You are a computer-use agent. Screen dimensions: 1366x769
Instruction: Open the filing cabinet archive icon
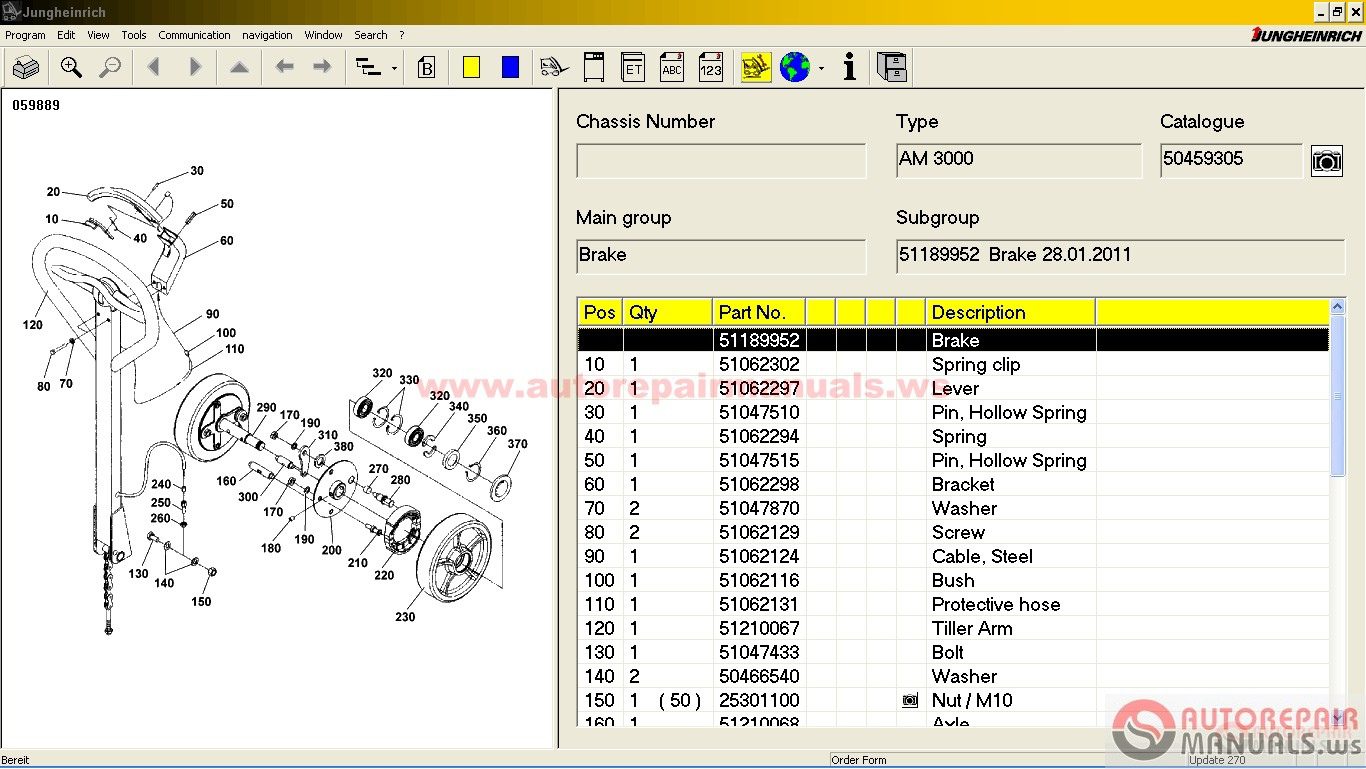892,67
